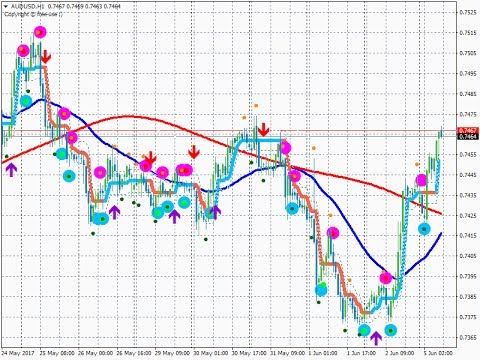Select the purple buy arrow above 30 May 01:00
Screen dimensions: 480x360
[x=215, y=212]
